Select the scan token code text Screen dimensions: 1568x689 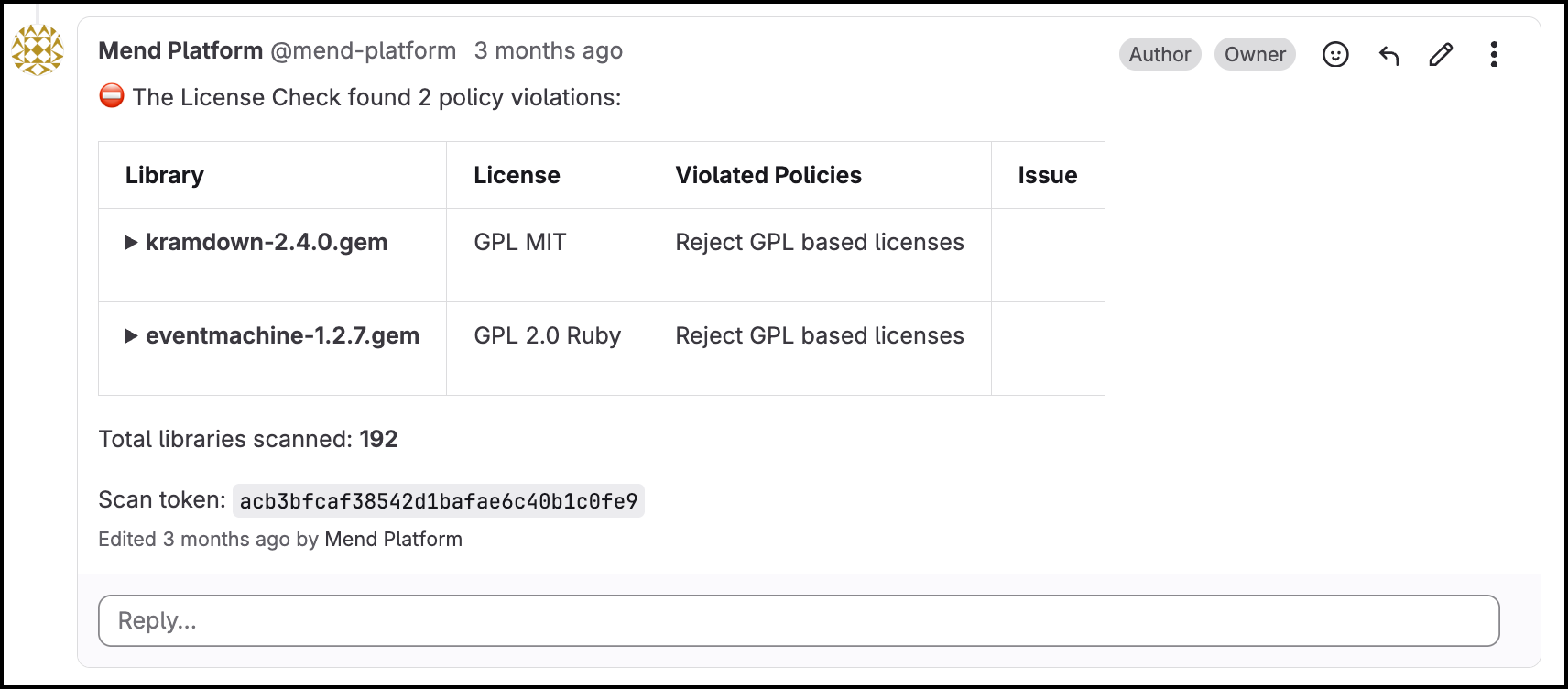click(439, 501)
